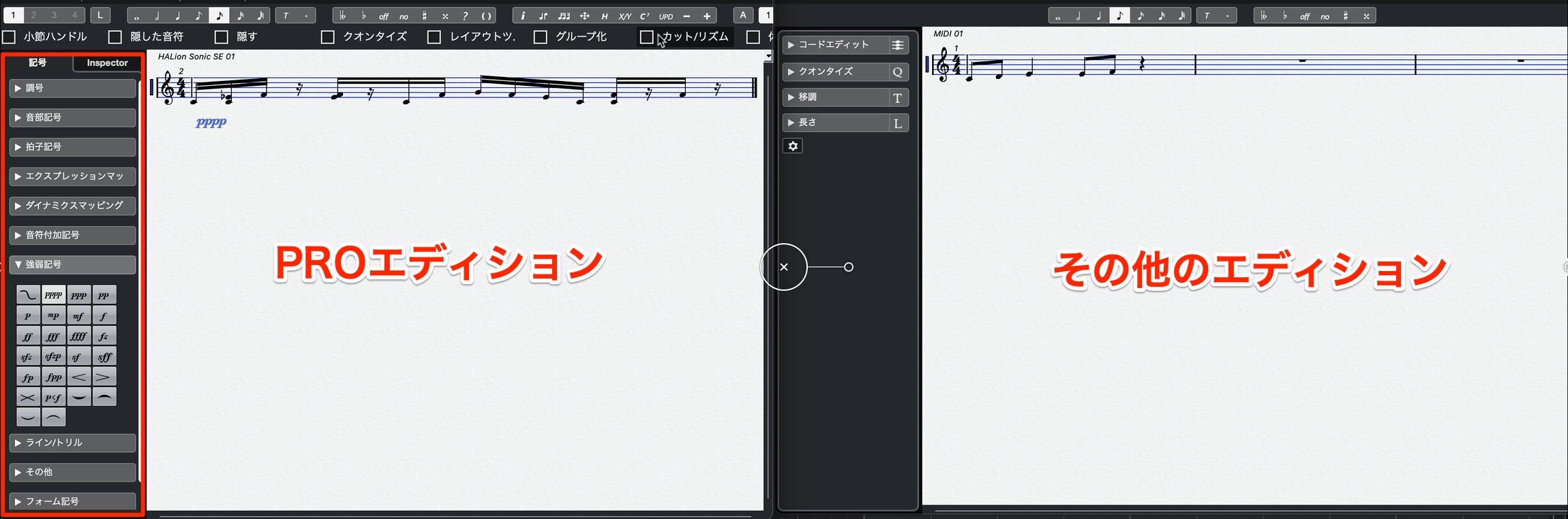Select the diminuendo hairpin symbol
The image size is (1568, 519).
coord(104,377)
